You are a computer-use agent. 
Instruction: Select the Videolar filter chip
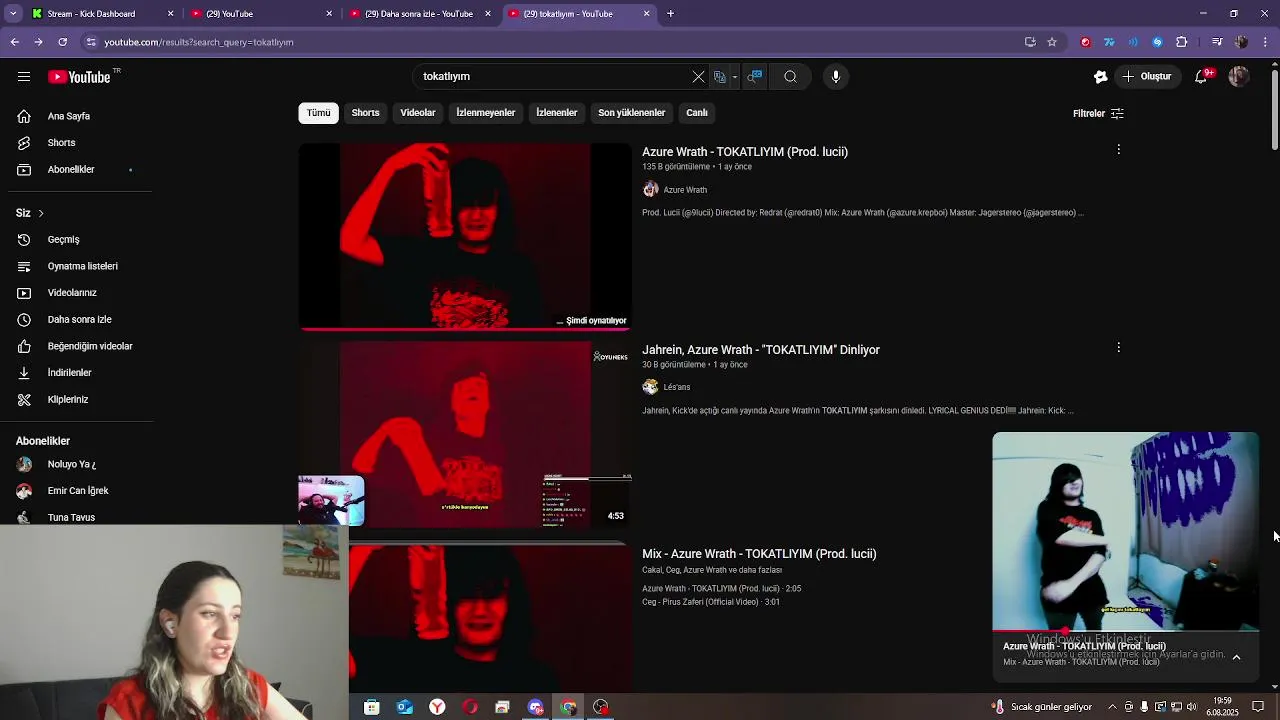[x=418, y=113]
